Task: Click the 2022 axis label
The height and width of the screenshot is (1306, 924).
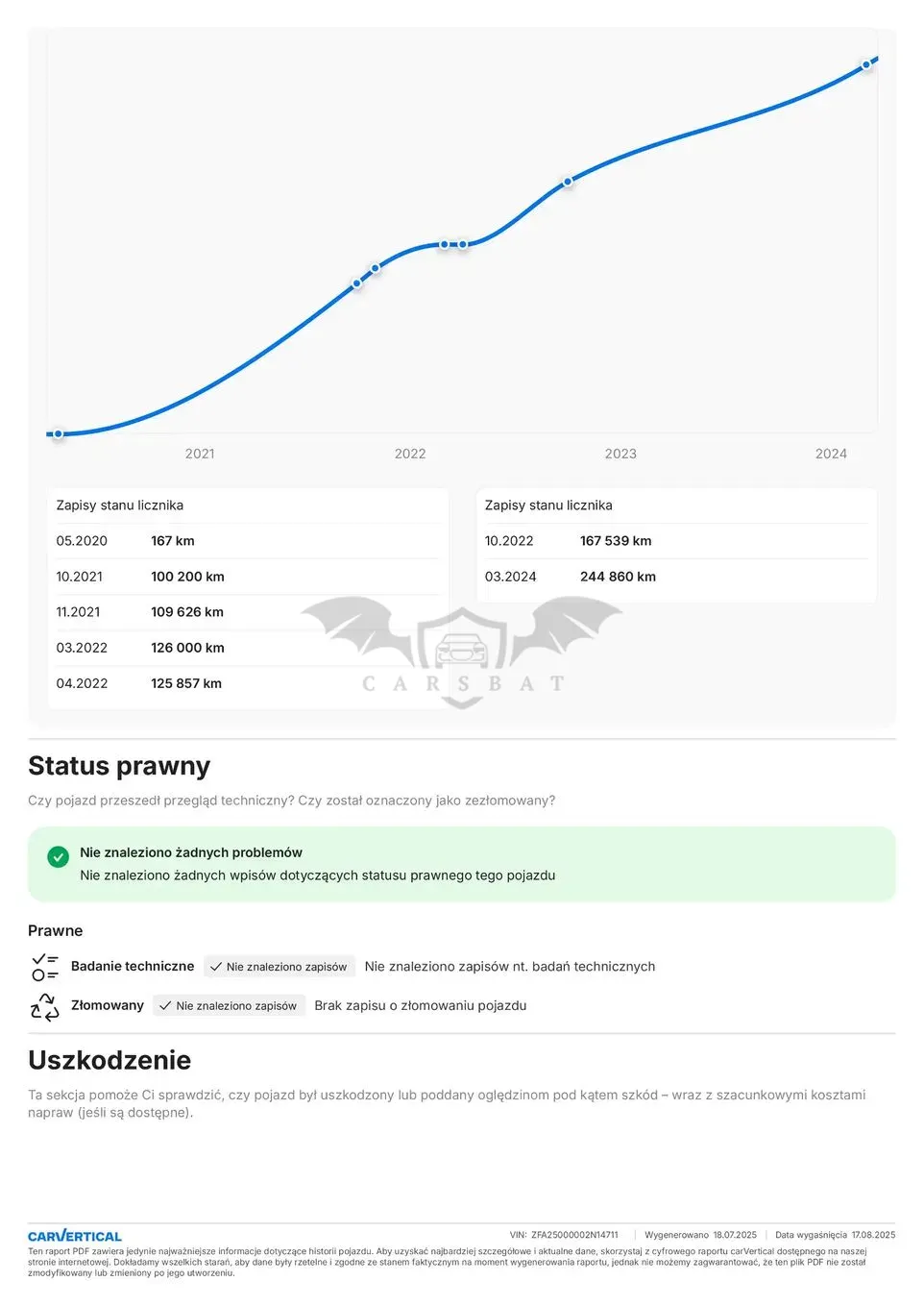Action: [410, 454]
